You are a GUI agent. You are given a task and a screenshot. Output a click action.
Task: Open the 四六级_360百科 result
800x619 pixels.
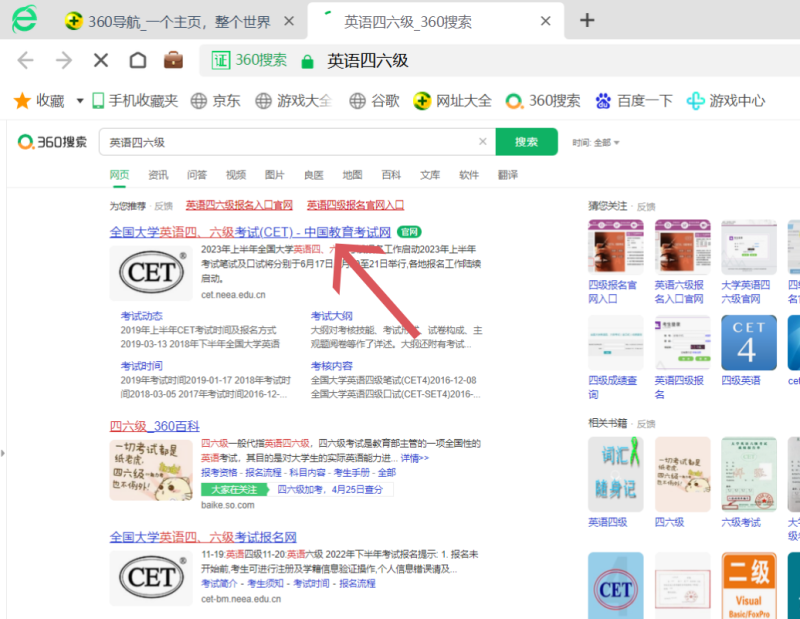pos(155,426)
